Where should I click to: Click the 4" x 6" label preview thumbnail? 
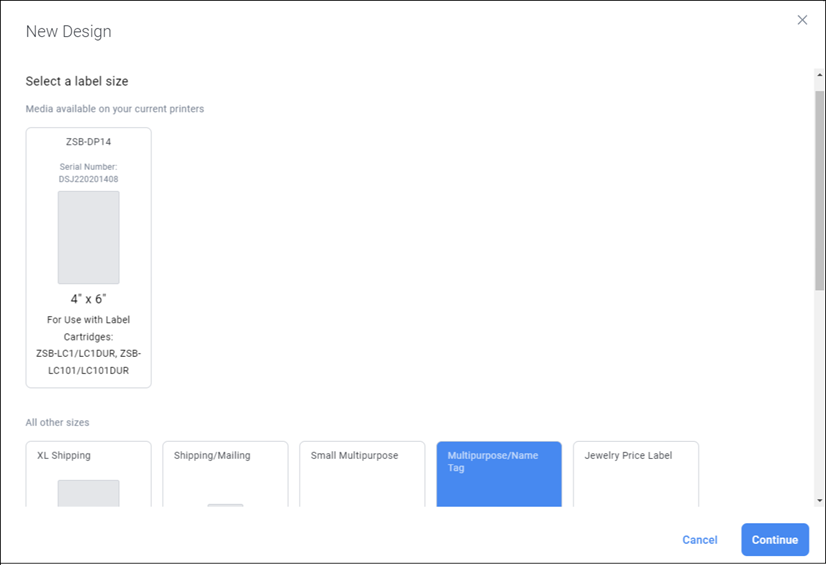88,237
